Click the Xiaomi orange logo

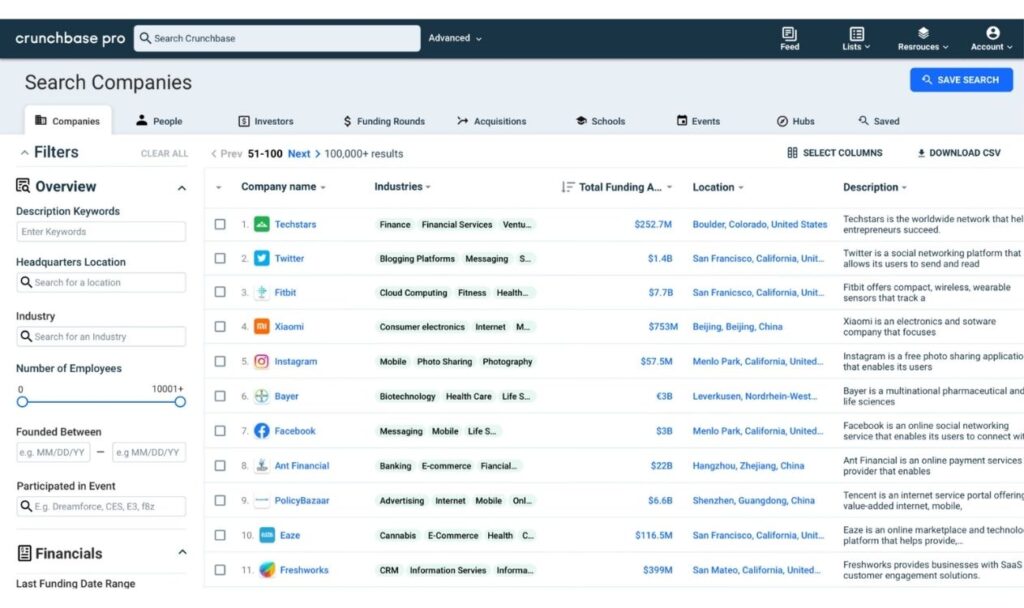[261, 326]
